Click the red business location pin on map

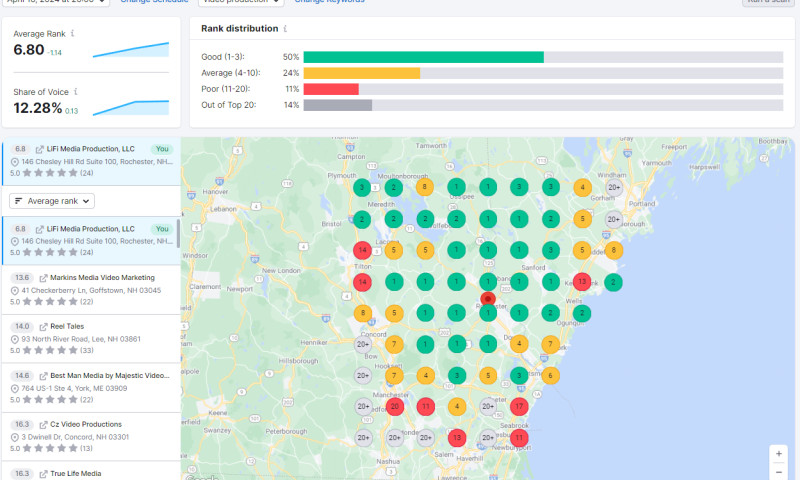click(x=488, y=298)
